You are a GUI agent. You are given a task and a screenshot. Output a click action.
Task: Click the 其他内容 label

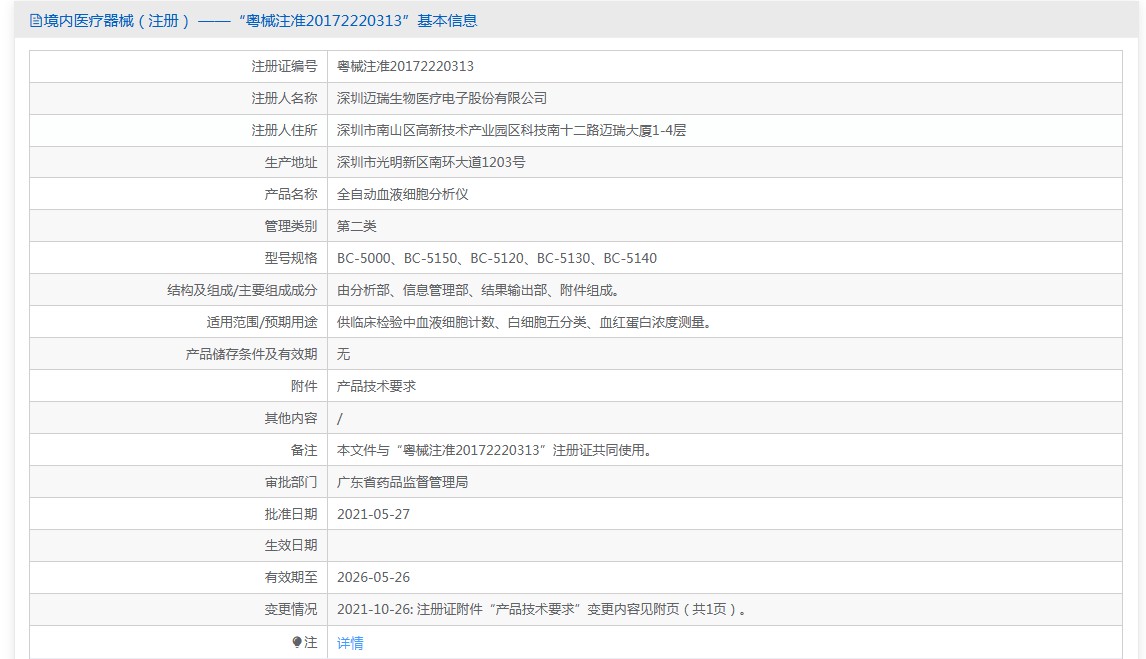click(291, 419)
